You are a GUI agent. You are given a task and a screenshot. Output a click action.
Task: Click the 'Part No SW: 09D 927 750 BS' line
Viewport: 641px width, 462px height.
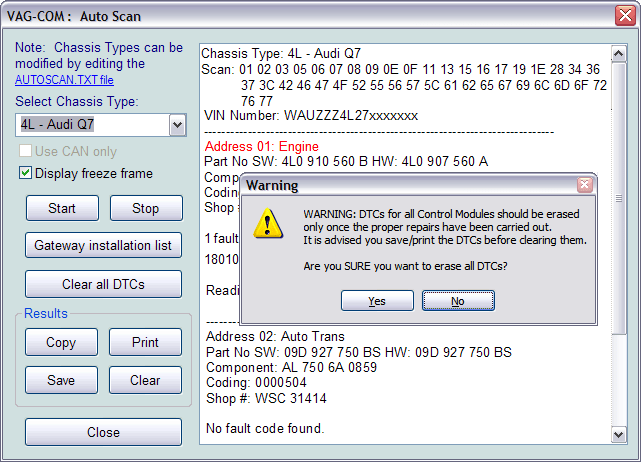[359, 352]
